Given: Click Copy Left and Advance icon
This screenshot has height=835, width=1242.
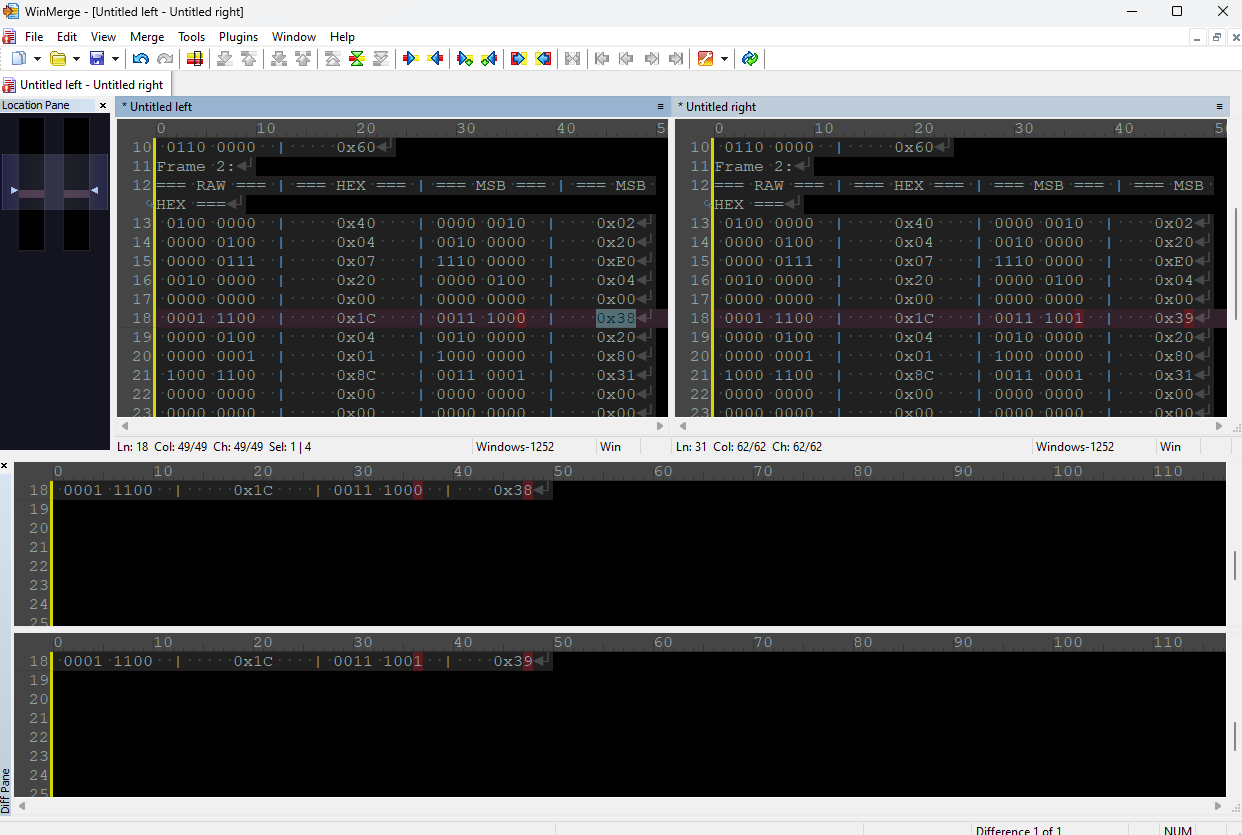Looking at the screenshot, I should tap(489, 59).
